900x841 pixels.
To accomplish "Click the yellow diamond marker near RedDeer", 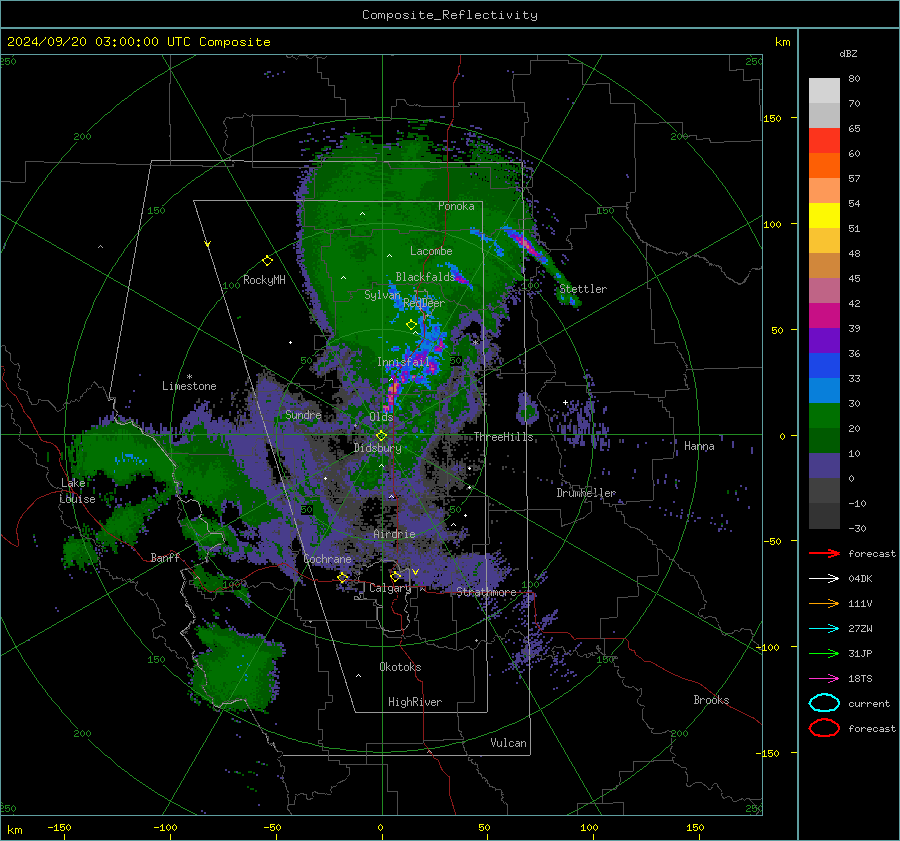I will 411,325.
